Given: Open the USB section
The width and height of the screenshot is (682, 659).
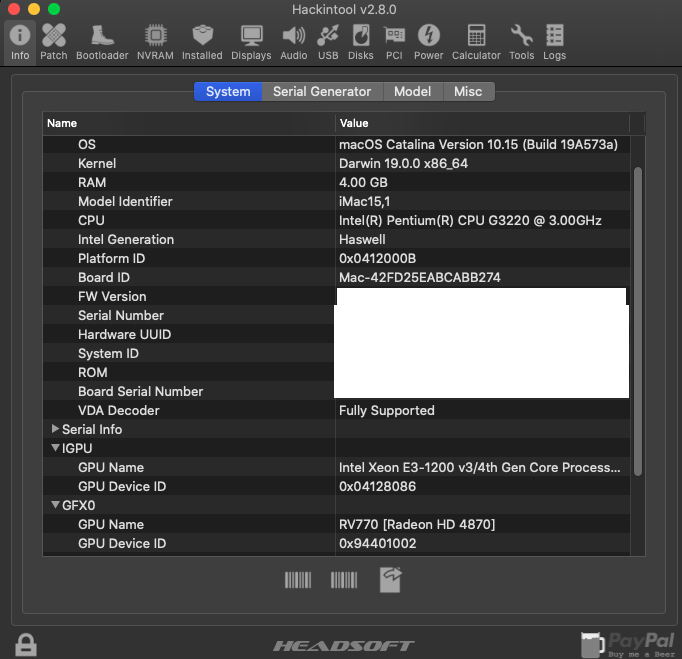Looking at the screenshot, I should click(328, 42).
